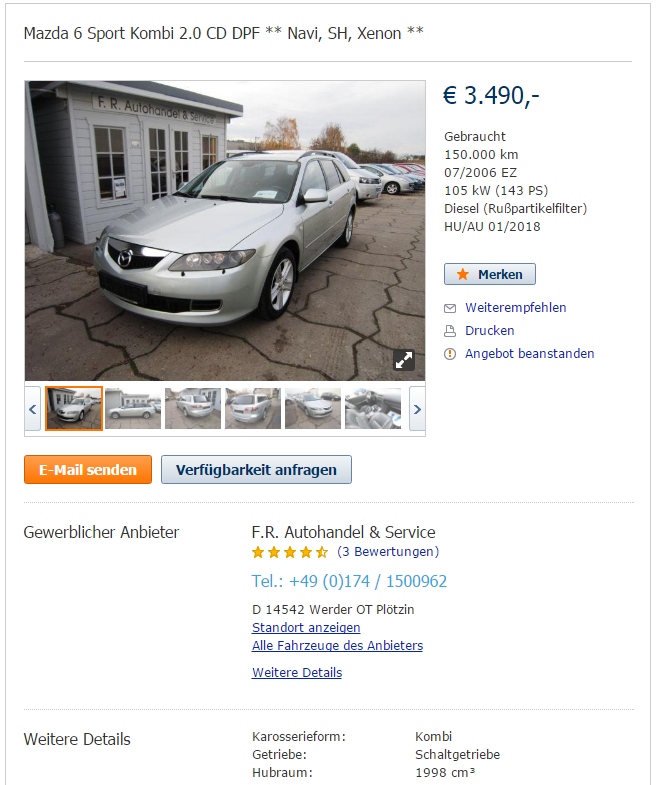
Task: Click the printer icon beside Drucken
Action: pyautogui.click(x=450, y=331)
